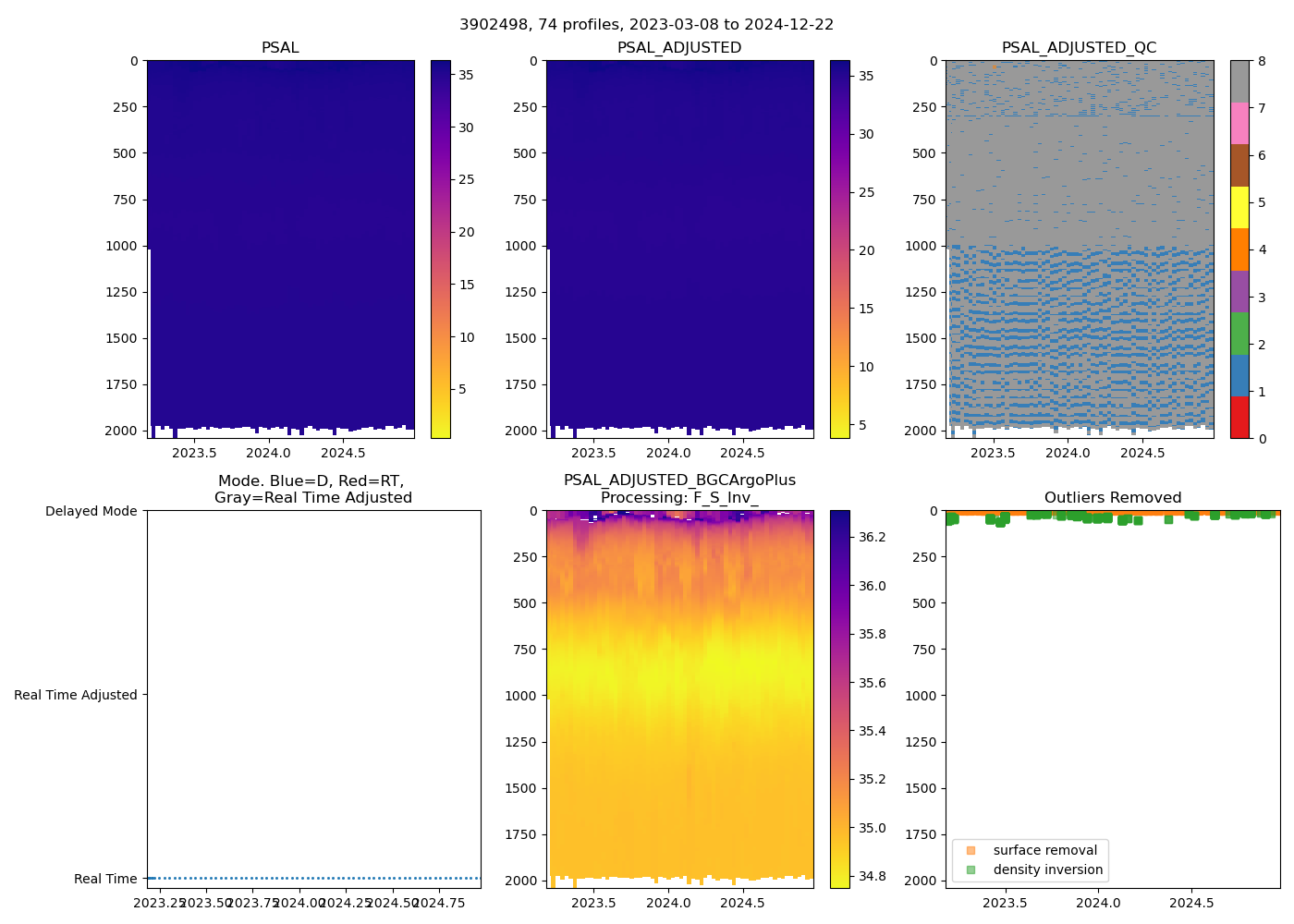Pick the yellow segment of QC colorbar
Screen dimensions: 1294x924
click(x=1239, y=207)
